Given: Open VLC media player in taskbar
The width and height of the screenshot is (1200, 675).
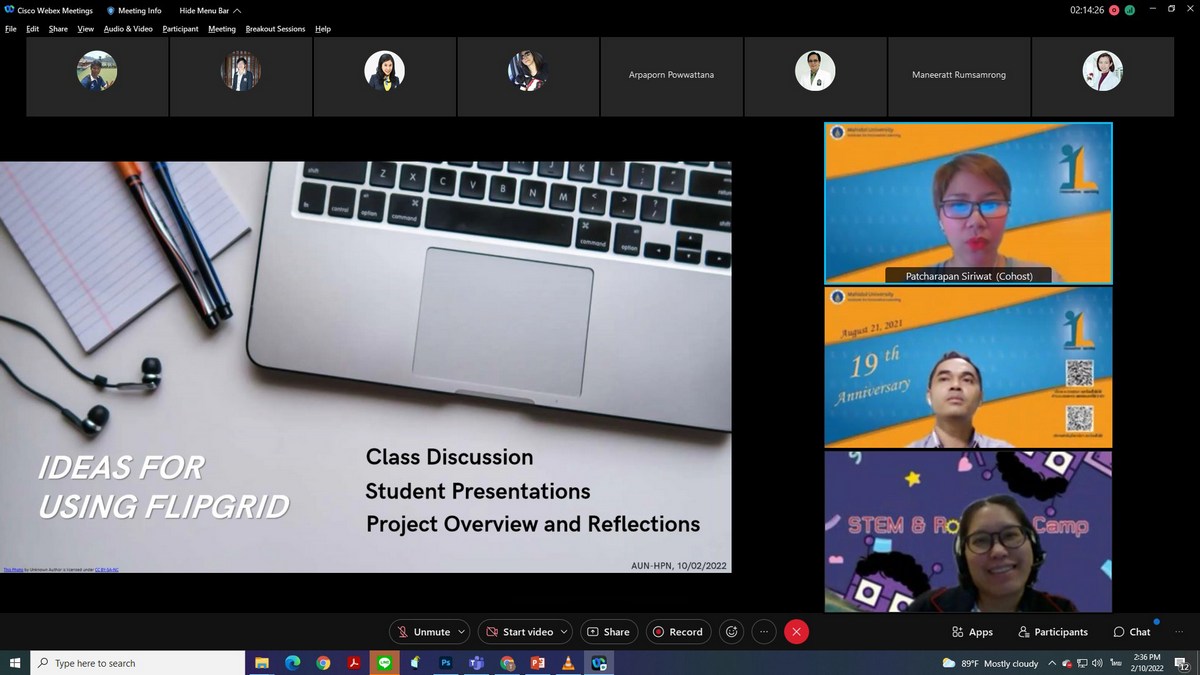Looking at the screenshot, I should coord(568,663).
